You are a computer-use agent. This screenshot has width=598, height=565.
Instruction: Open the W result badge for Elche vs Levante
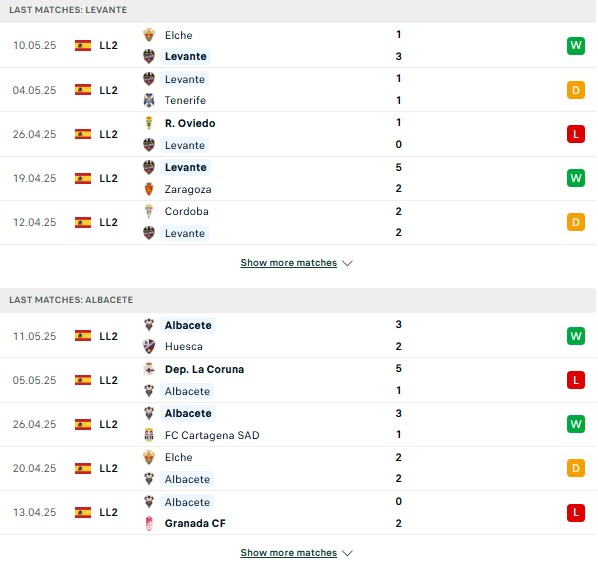tap(575, 46)
